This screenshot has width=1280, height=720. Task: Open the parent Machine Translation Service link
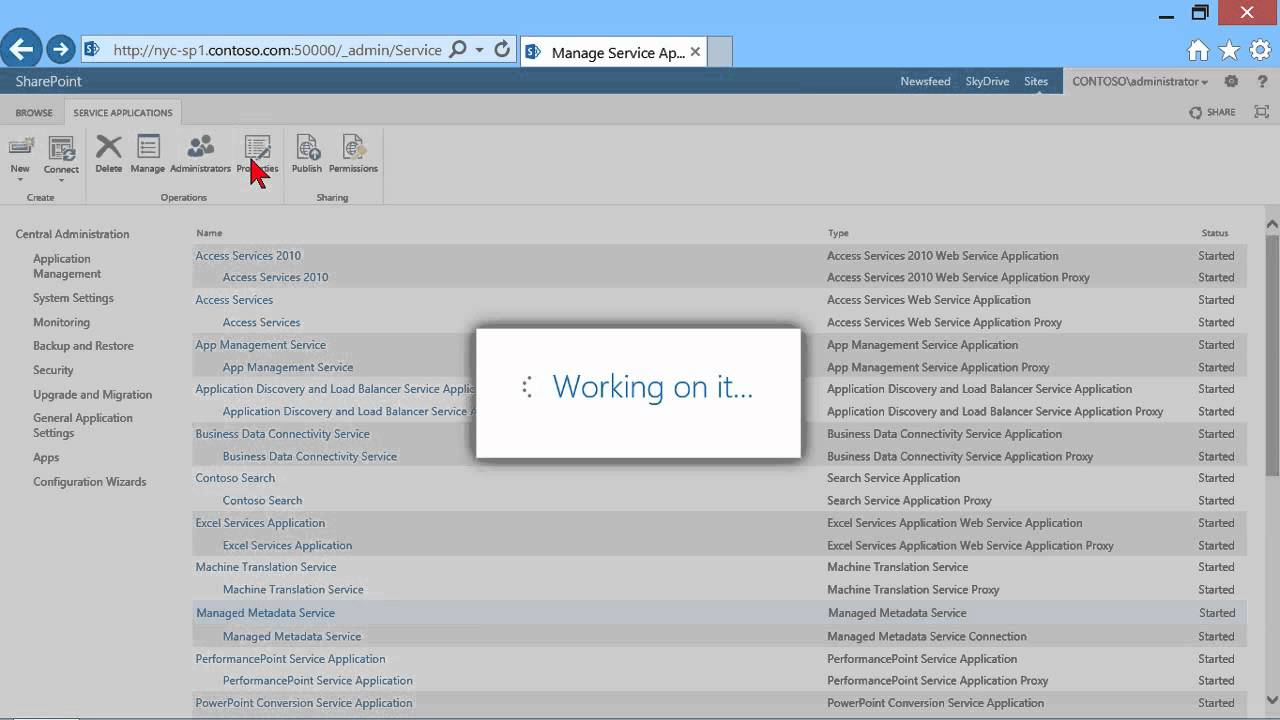click(x=265, y=567)
